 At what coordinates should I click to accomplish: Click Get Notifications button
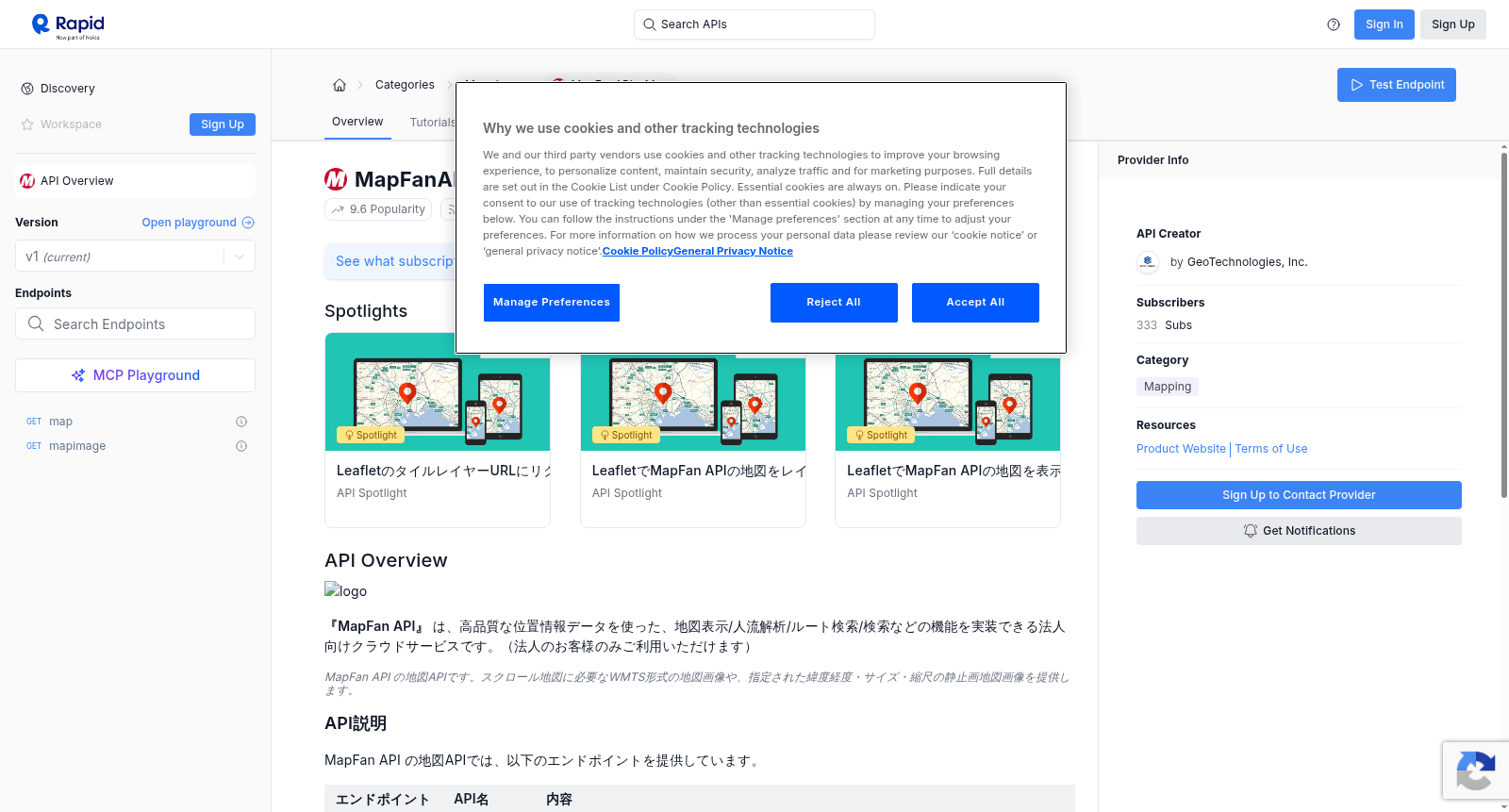click(x=1299, y=531)
